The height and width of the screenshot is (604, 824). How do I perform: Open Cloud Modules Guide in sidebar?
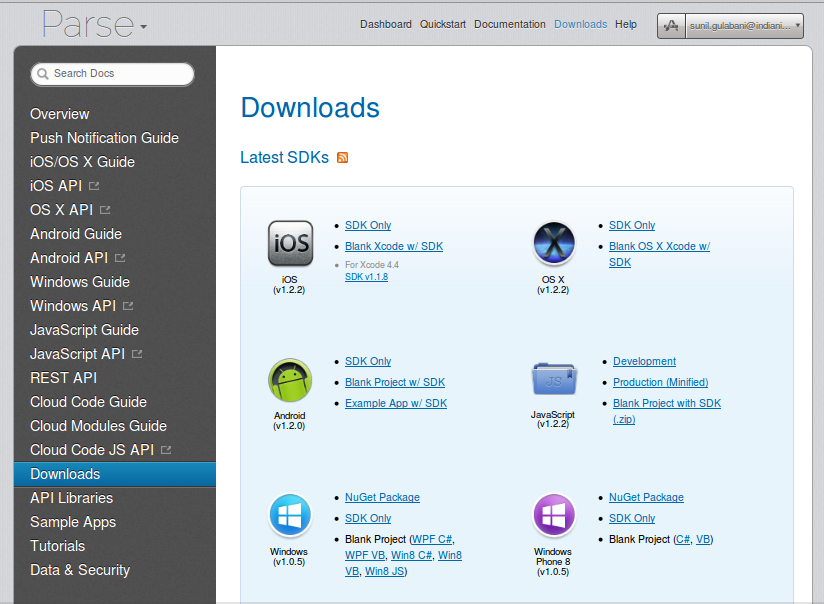(98, 426)
